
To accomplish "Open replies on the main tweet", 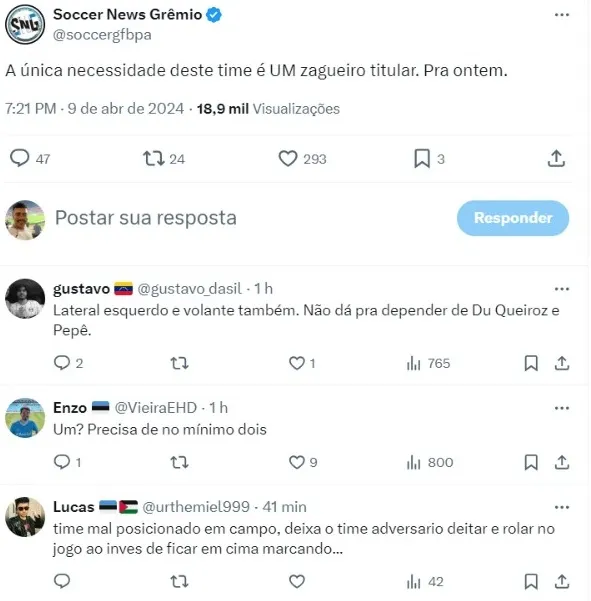I will coord(20,158).
